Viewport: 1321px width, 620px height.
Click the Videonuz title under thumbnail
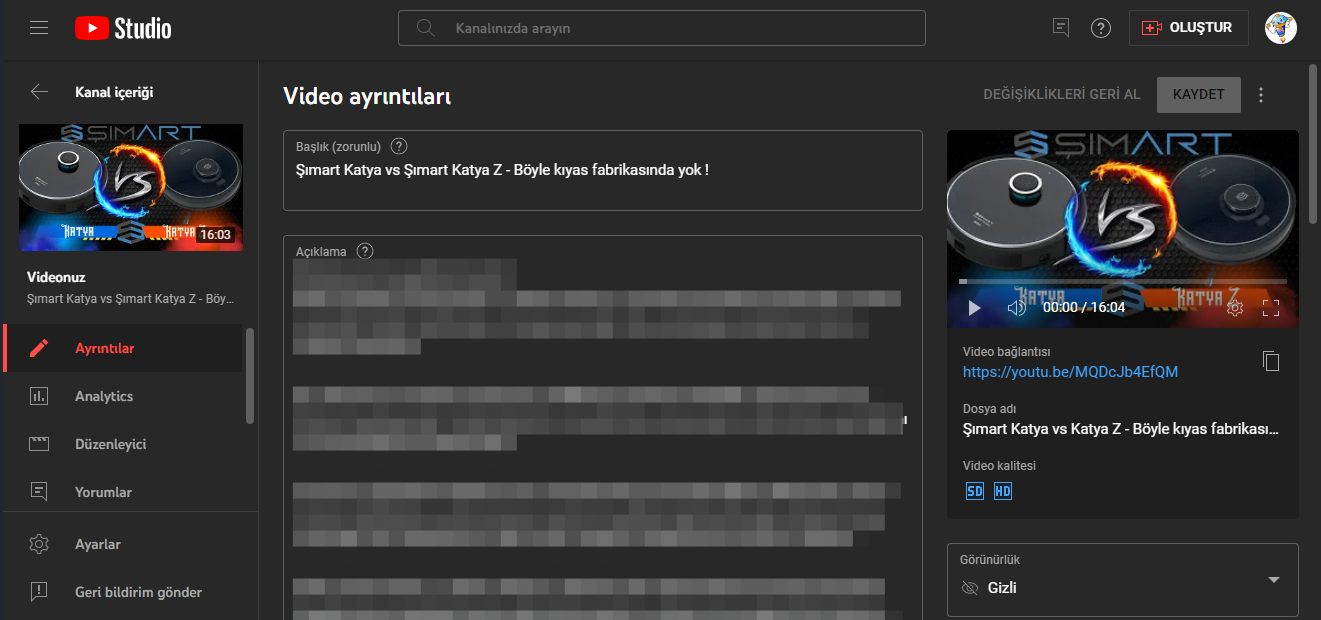pos(56,277)
